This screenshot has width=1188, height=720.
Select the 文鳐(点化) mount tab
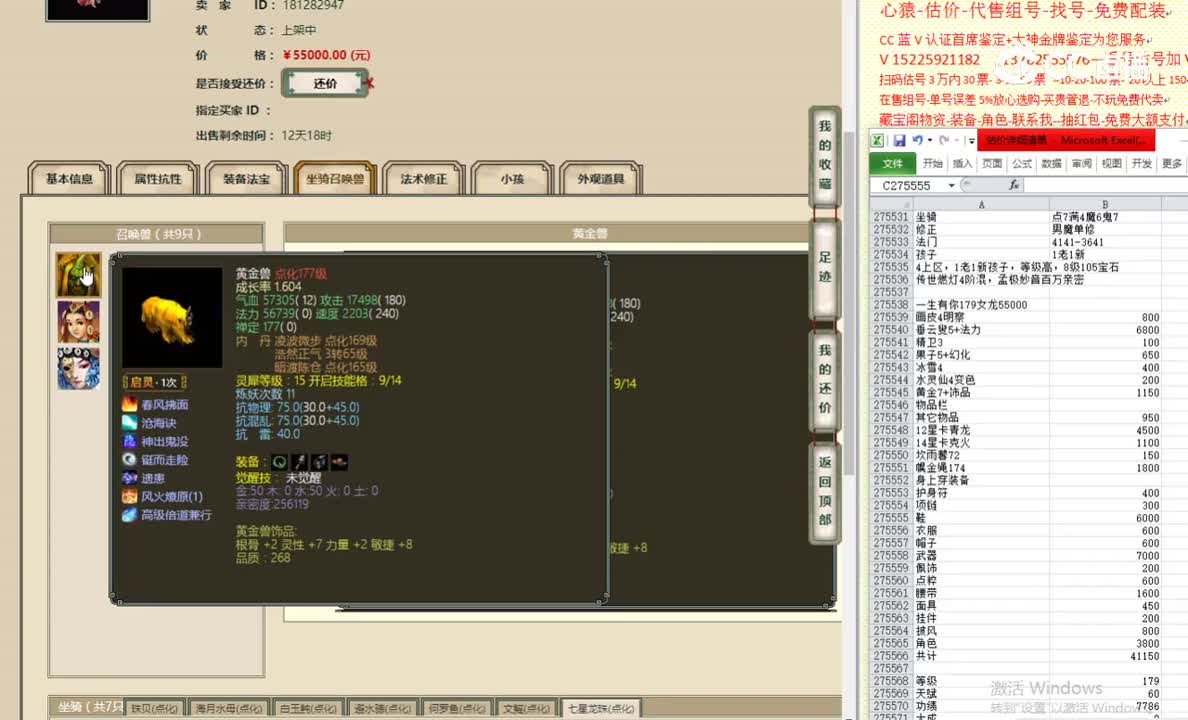527,708
